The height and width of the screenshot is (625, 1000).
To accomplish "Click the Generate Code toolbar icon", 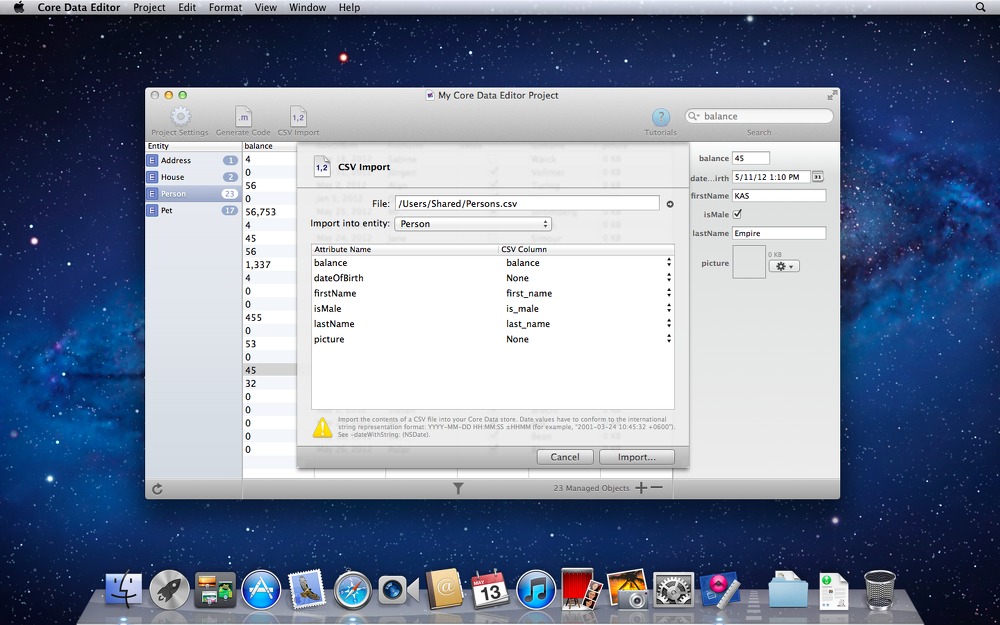I will point(243,117).
